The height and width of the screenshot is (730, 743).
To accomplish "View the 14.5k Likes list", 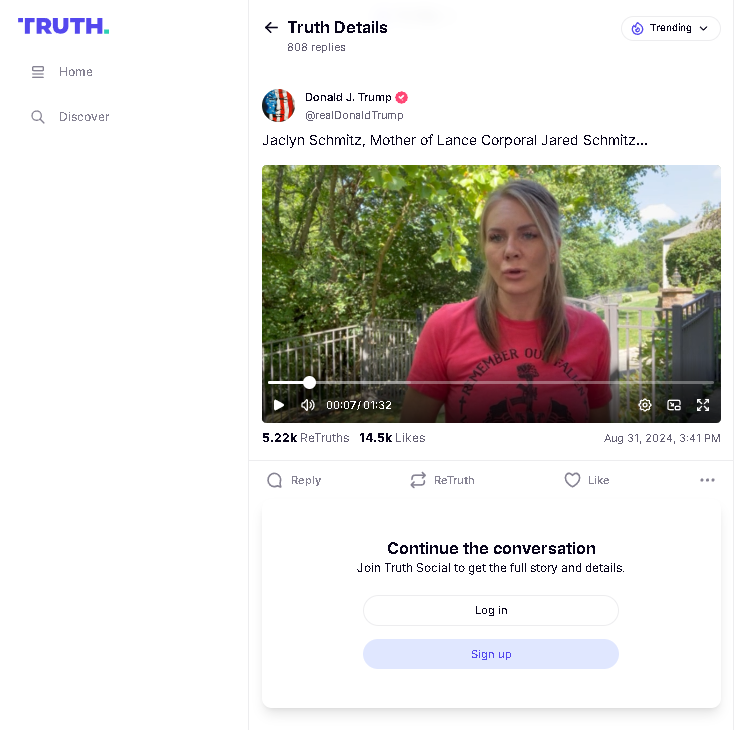I will click(392, 438).
